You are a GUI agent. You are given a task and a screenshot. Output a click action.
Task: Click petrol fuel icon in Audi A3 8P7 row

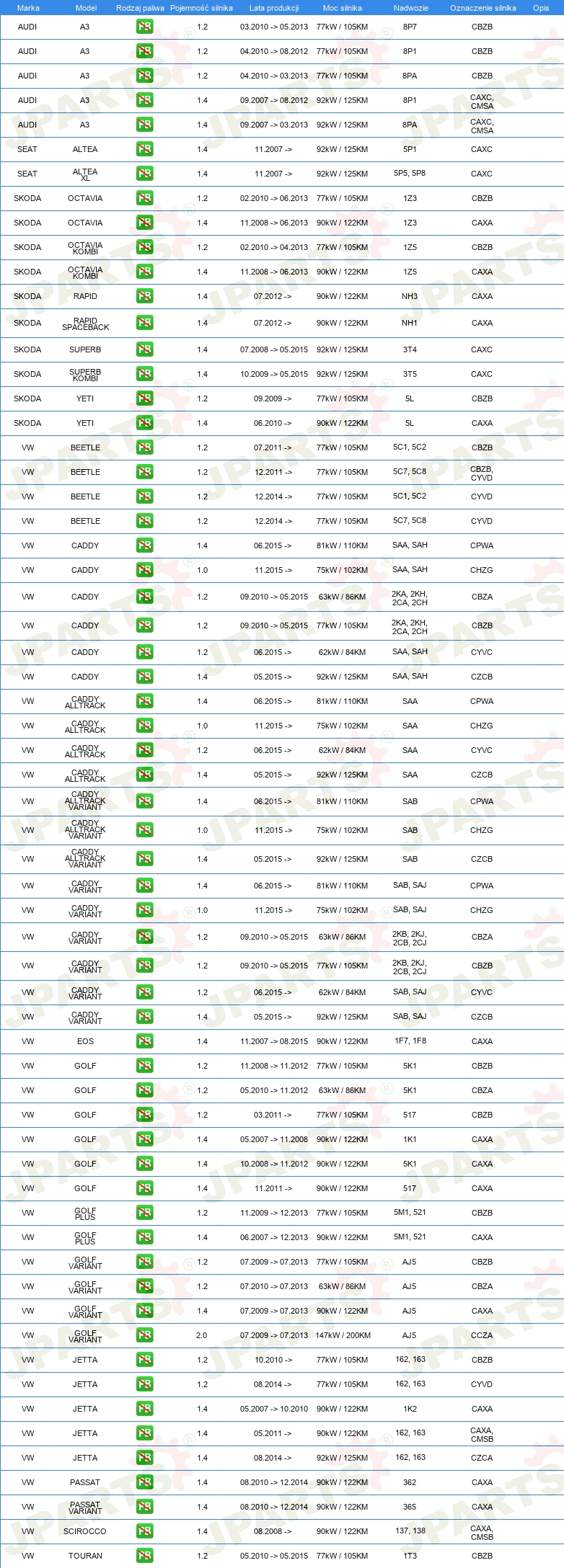(x=144, y=27)
